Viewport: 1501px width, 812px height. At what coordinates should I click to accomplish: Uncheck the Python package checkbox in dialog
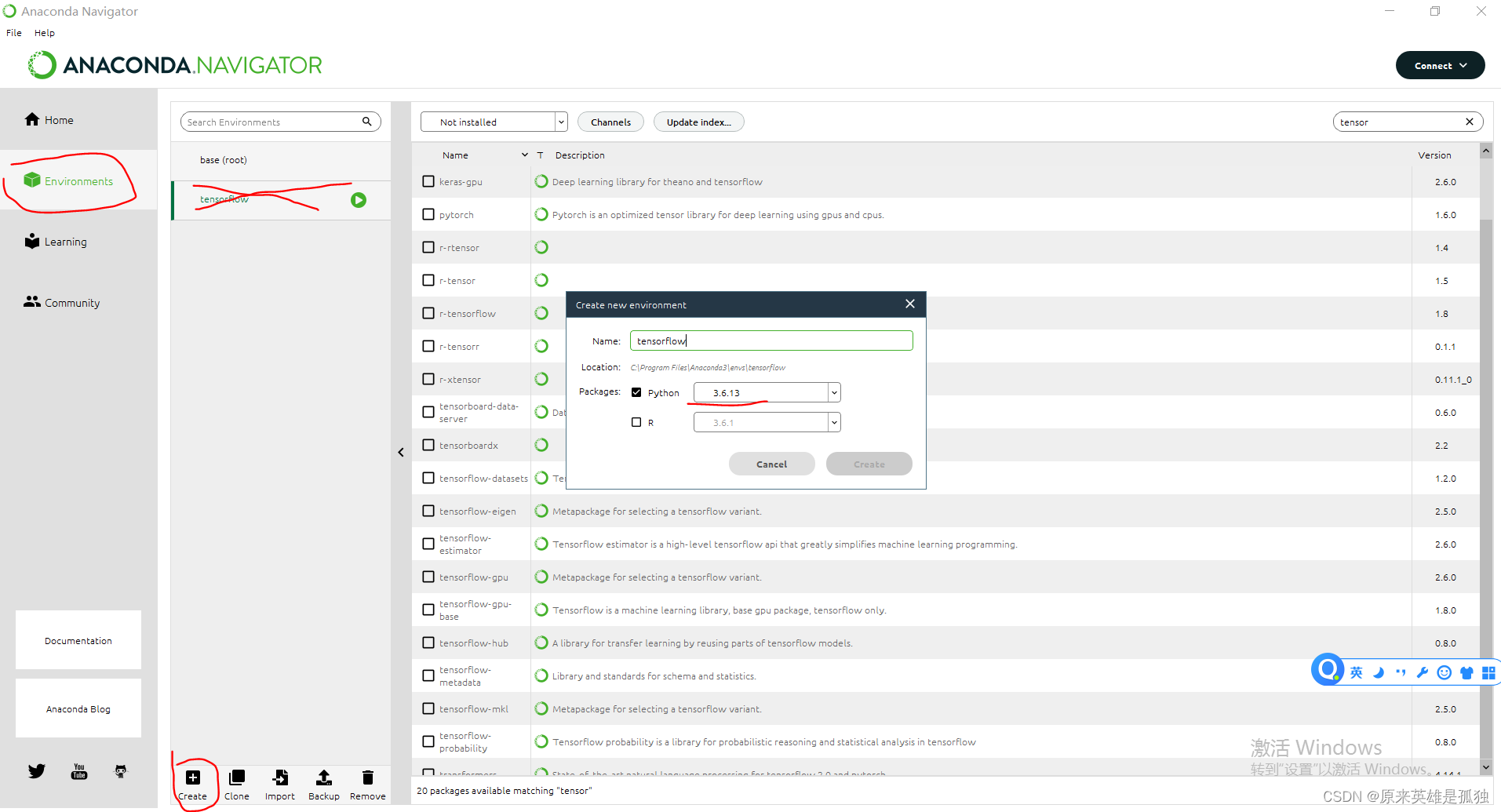pos(636,392)
